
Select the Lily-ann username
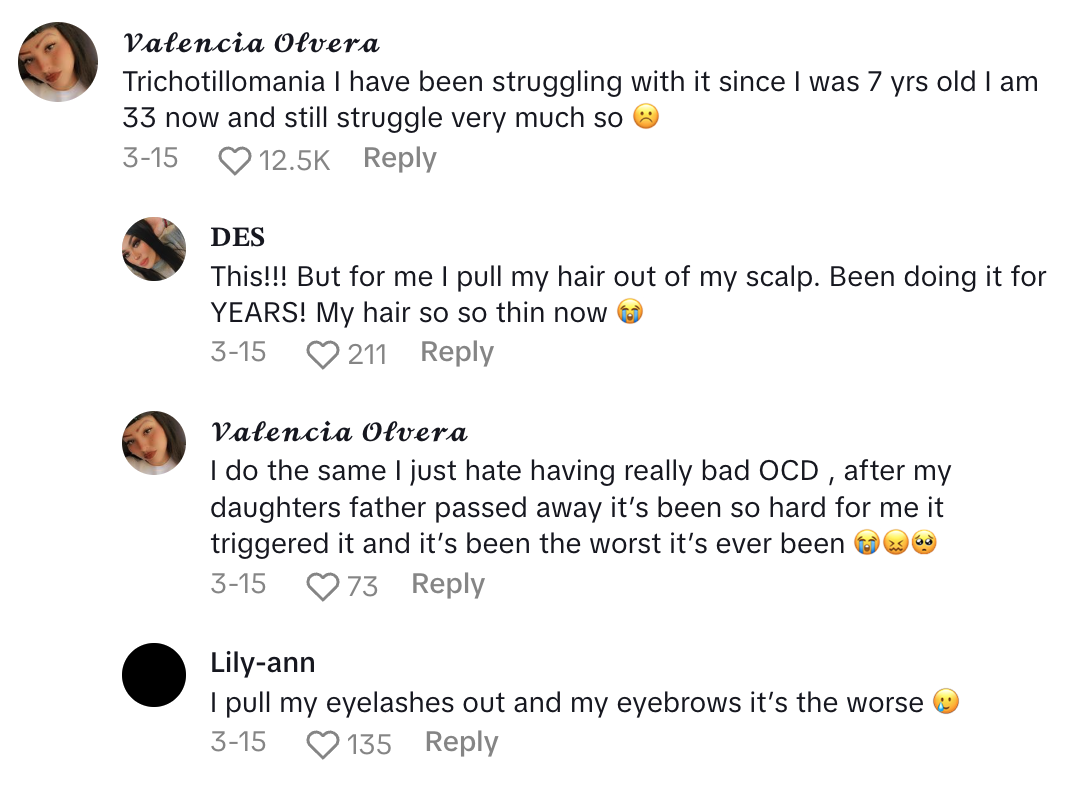coord(262,662)
